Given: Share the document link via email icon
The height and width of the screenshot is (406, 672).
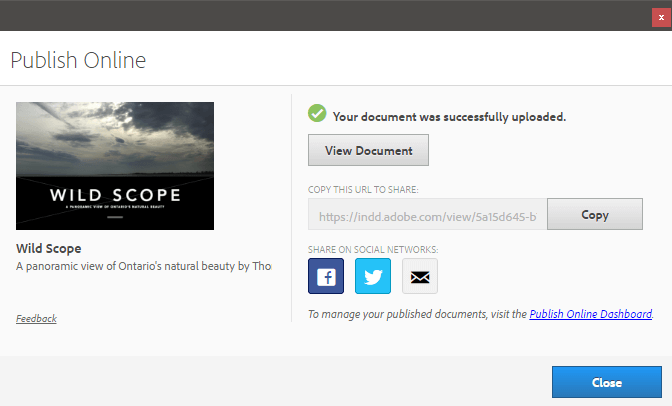Looking at the screenshot, I should coord(420,276).
